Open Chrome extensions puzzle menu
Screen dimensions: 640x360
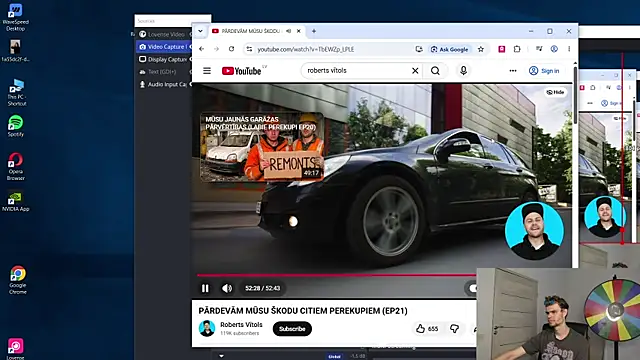click(x=517, y=49)
